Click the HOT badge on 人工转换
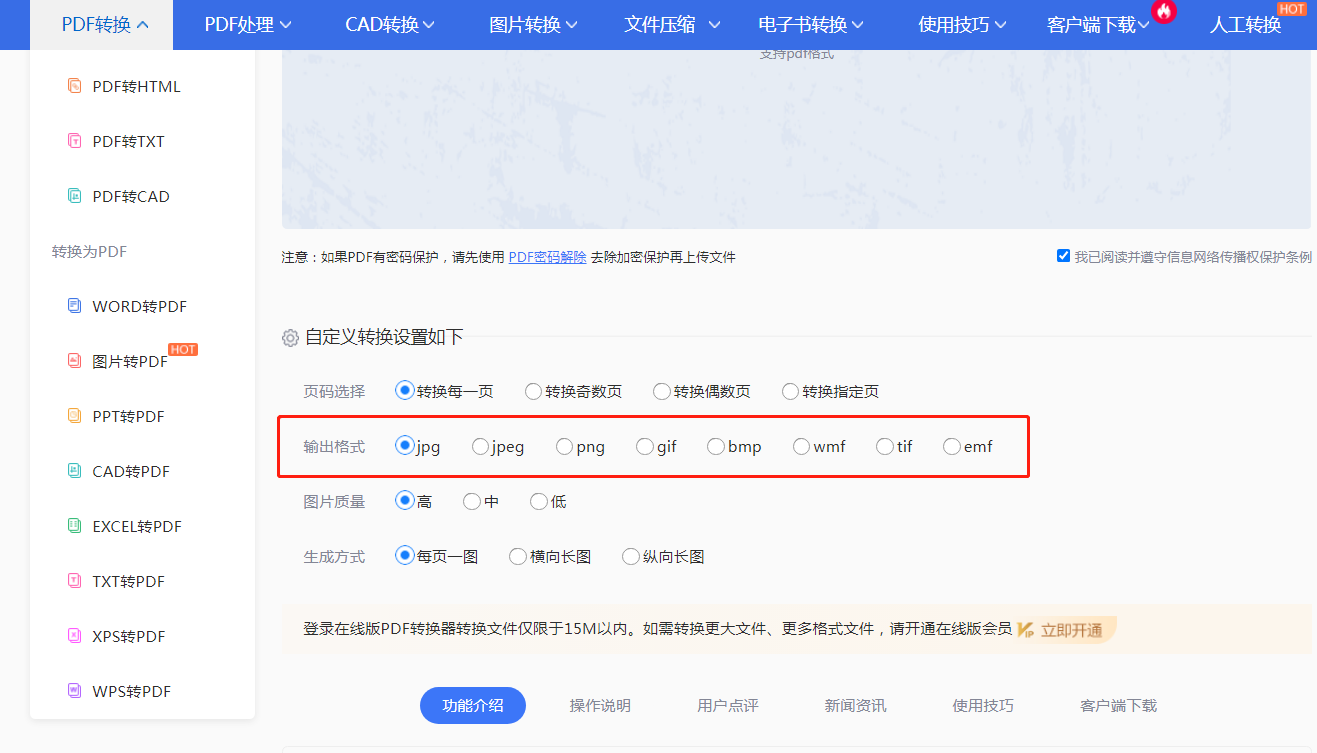1317x753 pixels. coord(1292,8)
